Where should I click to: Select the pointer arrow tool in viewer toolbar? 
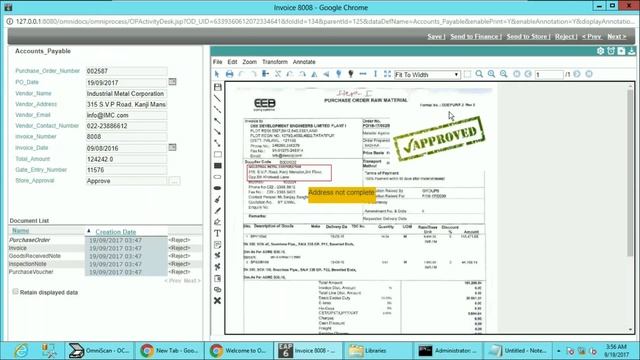[217, 74]
